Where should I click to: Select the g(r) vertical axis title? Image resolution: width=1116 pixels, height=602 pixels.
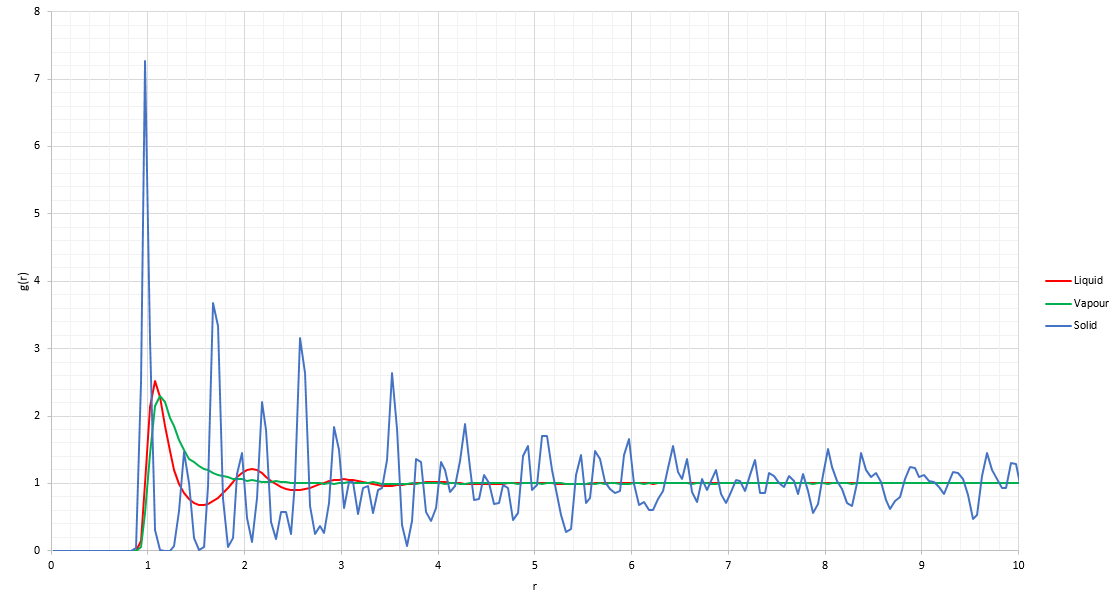(x=23, y=281)
